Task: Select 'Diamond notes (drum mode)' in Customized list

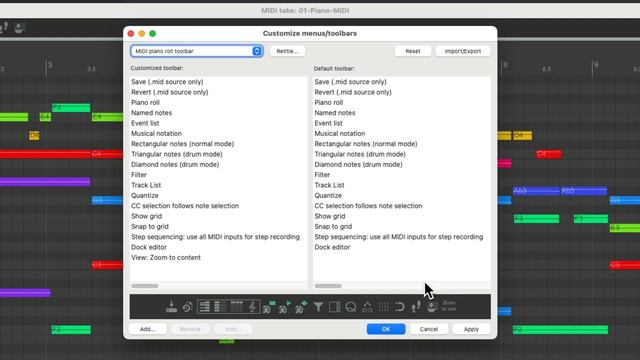Action: click(x=175, y=164)
